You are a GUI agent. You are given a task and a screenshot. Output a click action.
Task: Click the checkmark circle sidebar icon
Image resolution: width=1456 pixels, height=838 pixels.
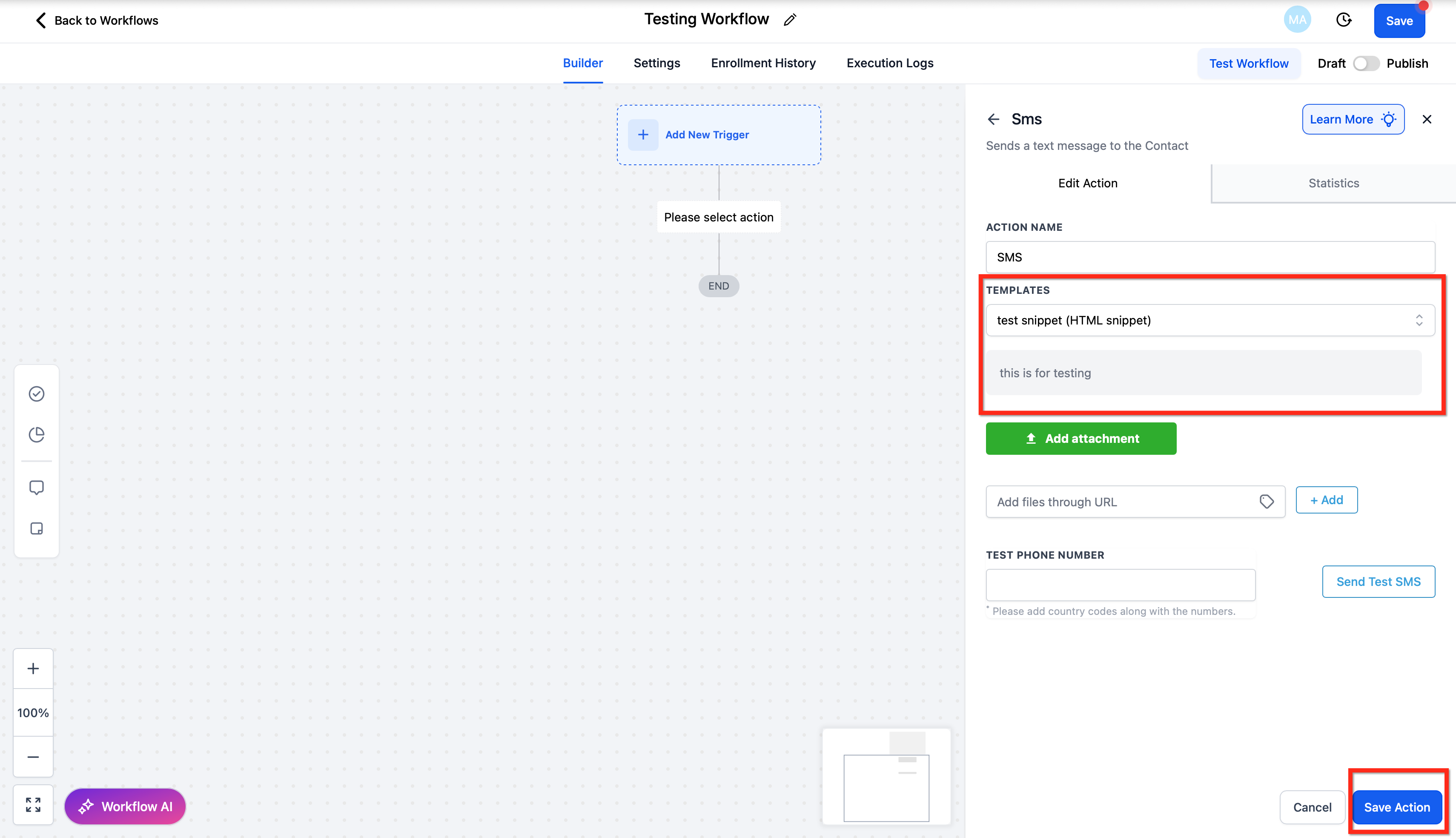[36, 394]
